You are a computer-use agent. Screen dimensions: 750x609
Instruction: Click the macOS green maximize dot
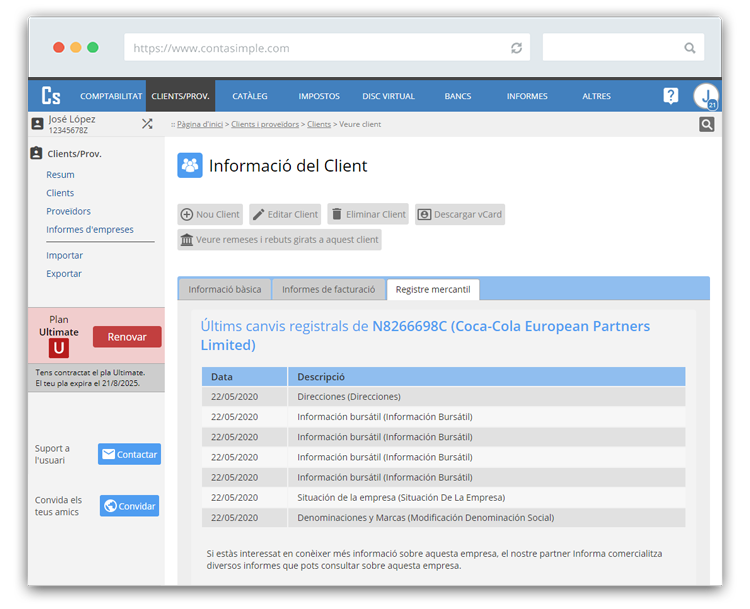click(x=93, y=47)
